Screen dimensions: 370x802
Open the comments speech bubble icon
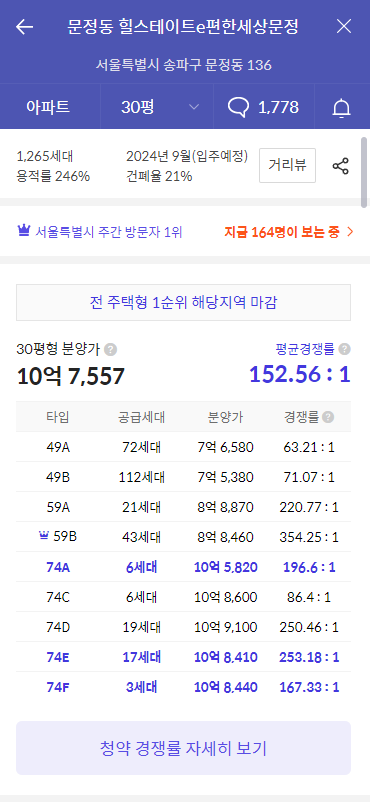pyautogui.click(x=238, y=107)
